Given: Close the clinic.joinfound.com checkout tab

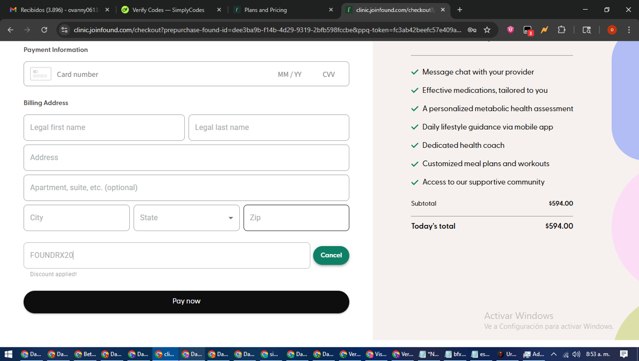Looking at the screenshot, I should (x=443, y=10).
